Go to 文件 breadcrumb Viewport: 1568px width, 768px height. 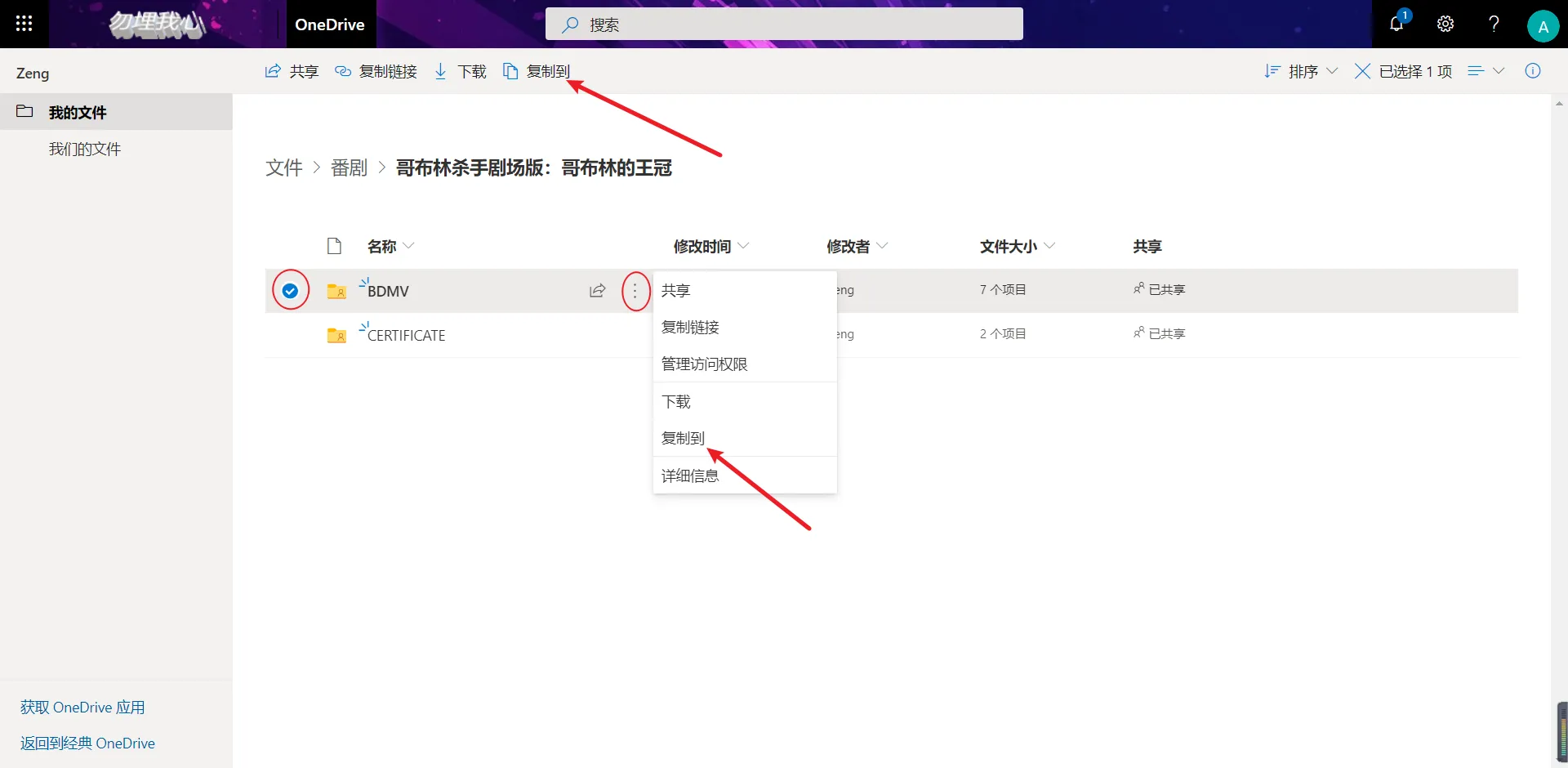(284, 167)
